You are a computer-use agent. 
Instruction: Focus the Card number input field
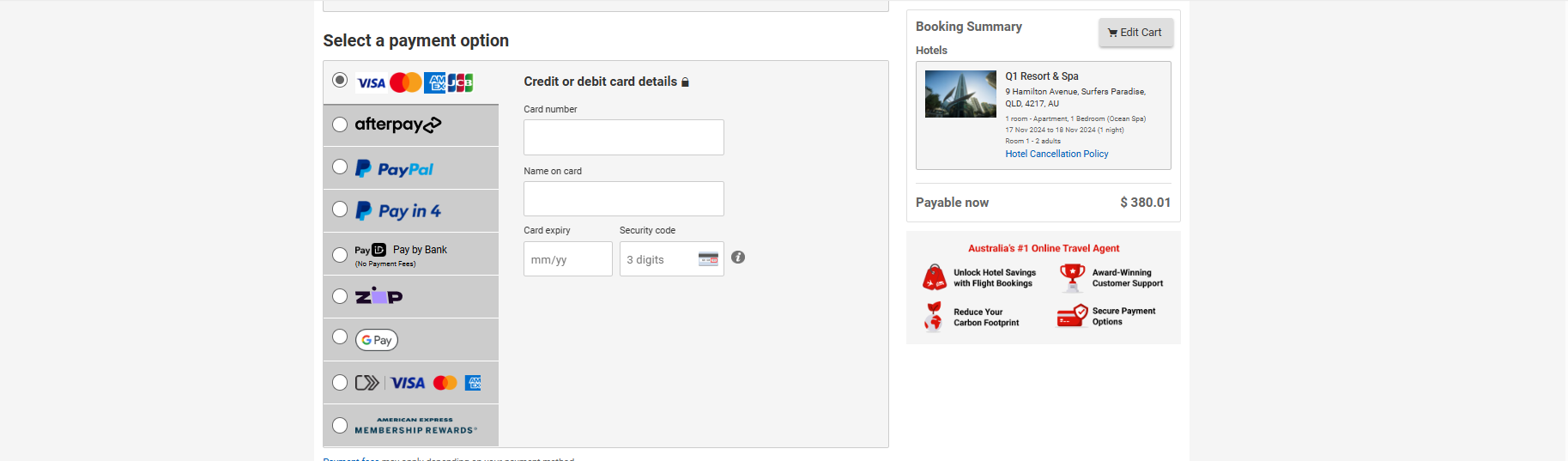[624, 137]
